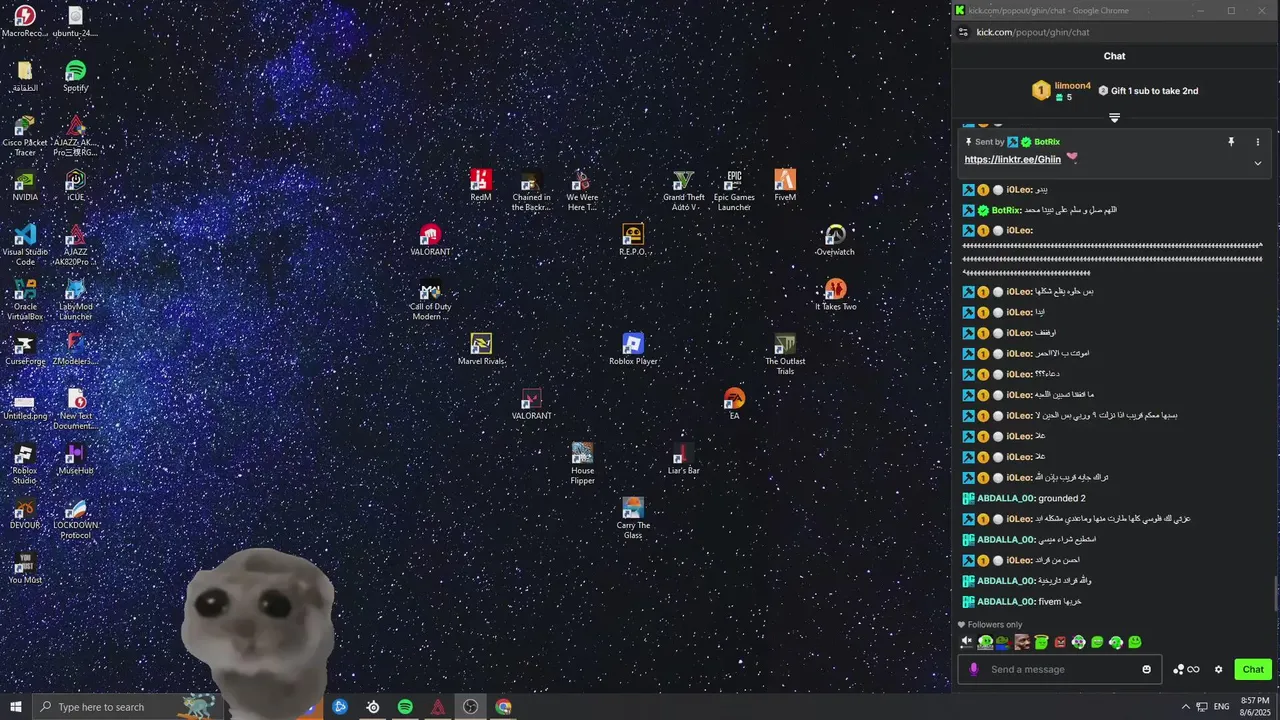Open the pinned message three-dot menu
Image resolution: width=1280 pixels, height=720 pixels.
click(1258, 142)
